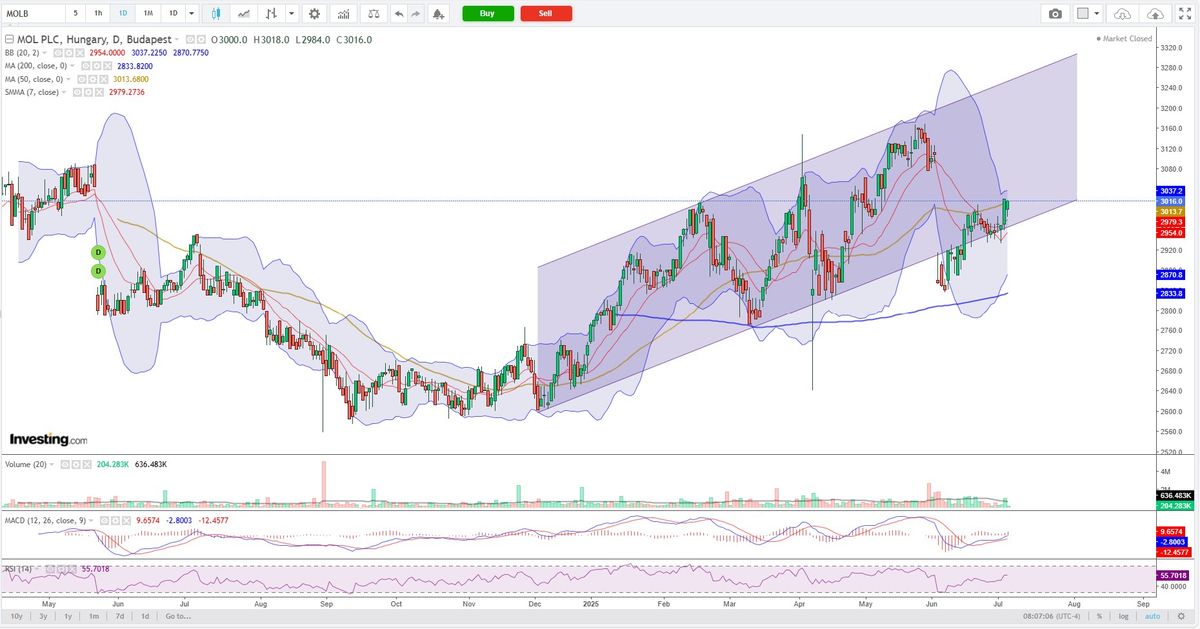Screen dimensions: 1200x629
Task: Select the 1h interval
Action: coord(98,14)
